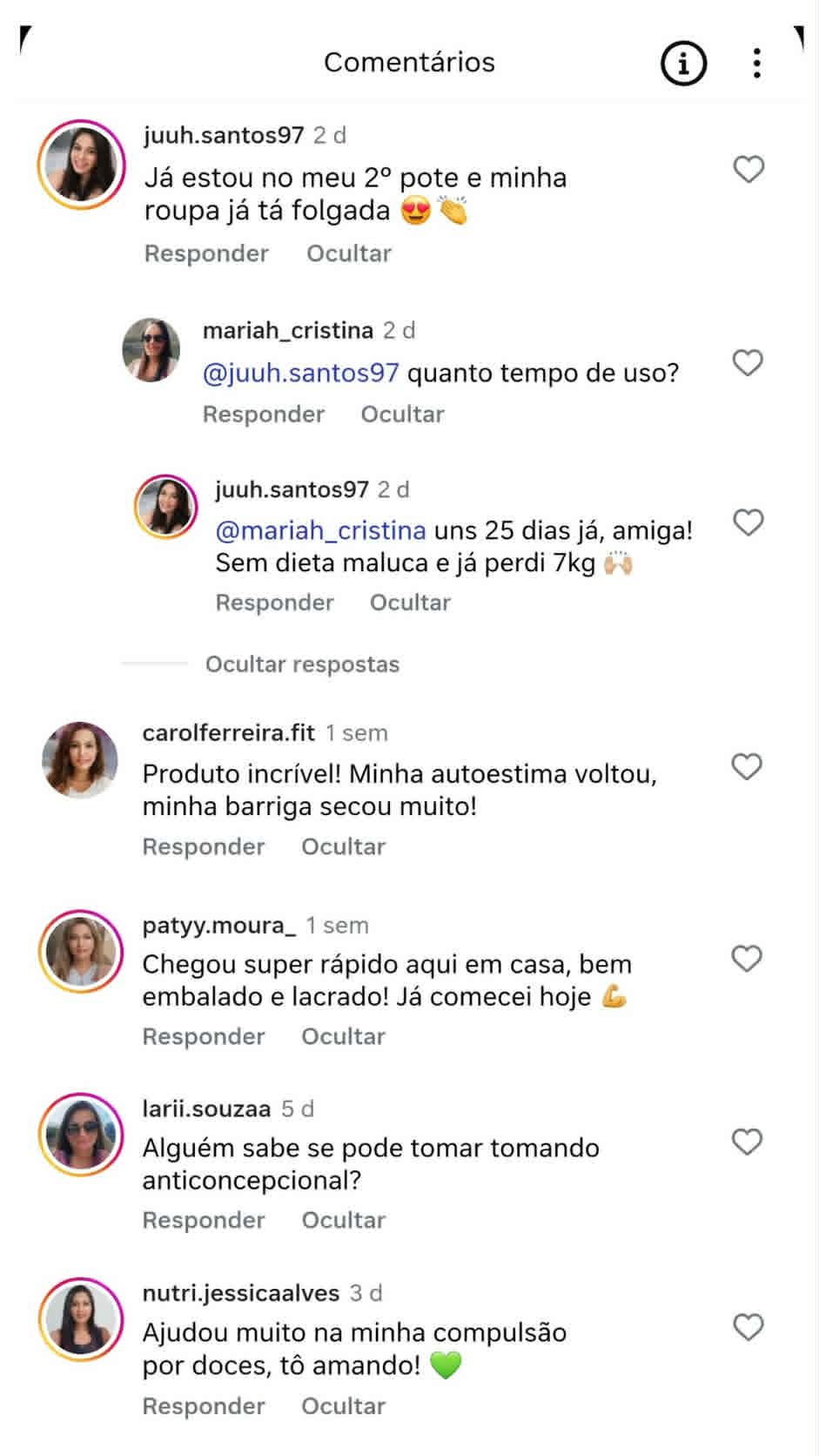Collapse replies with Ocultar respostas
The image size is (819, 1456).
tap(302, 664)
